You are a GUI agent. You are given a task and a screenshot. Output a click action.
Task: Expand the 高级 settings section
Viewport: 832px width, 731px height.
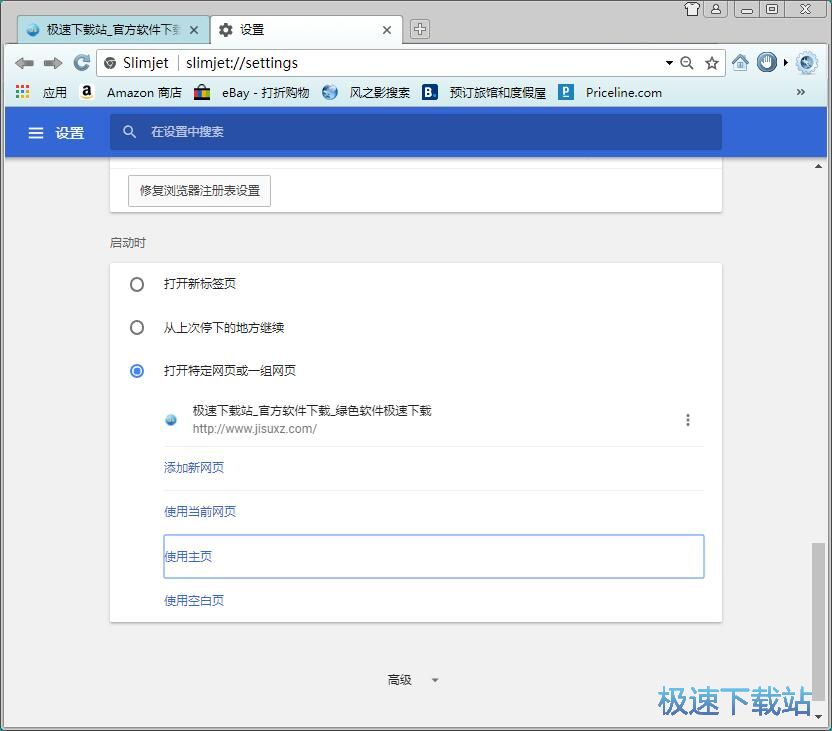pyautogui.click(x=413, y=680)
